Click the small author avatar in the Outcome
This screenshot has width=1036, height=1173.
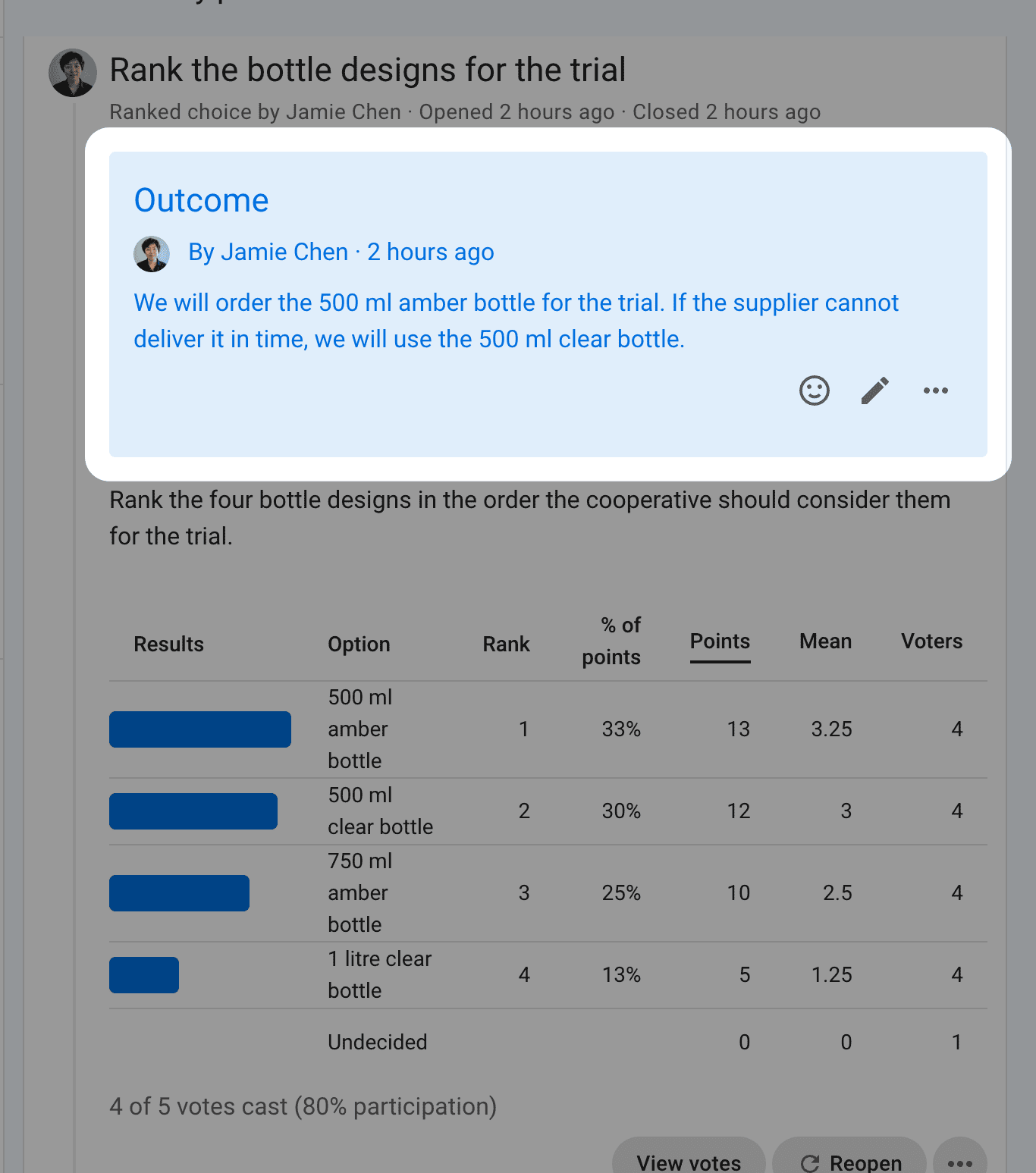[152, 254]
